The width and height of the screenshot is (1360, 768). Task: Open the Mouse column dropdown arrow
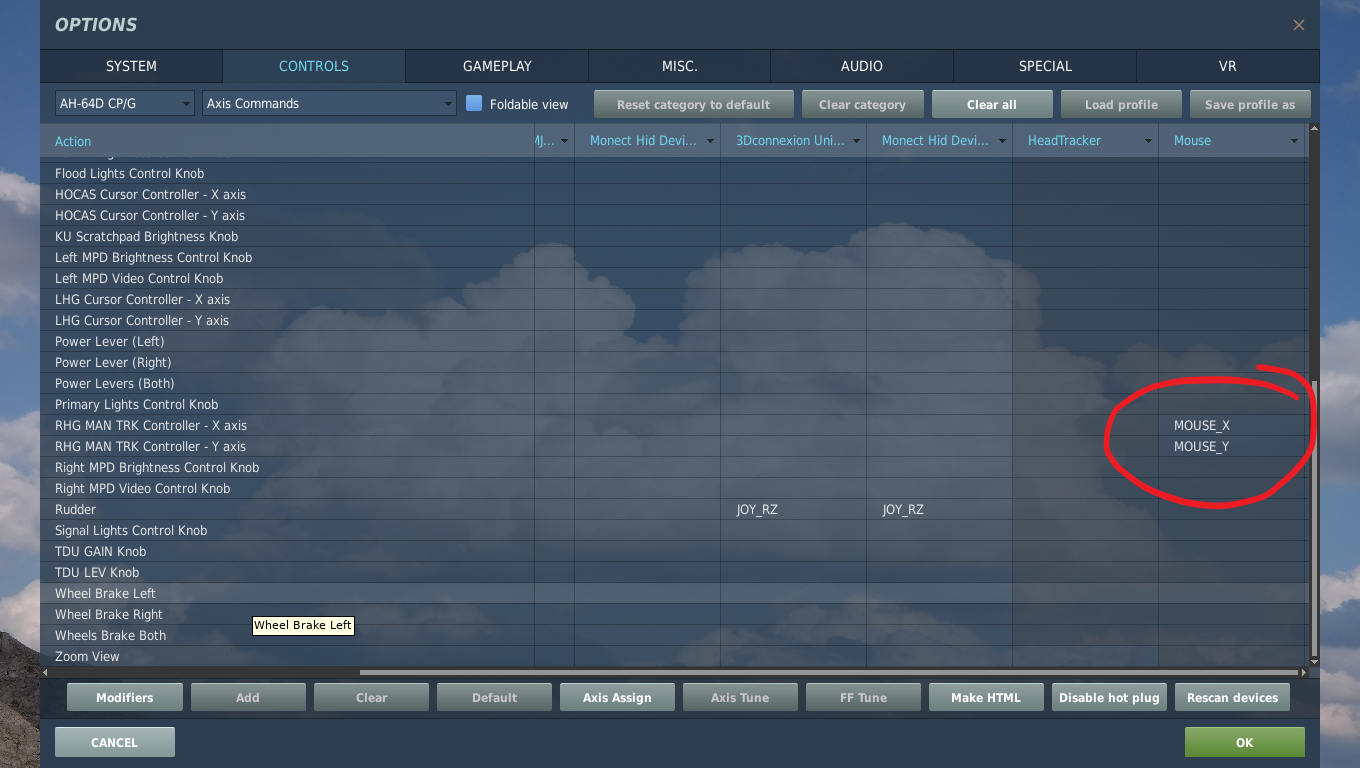pyautogui.click(x=1293, y=141)
